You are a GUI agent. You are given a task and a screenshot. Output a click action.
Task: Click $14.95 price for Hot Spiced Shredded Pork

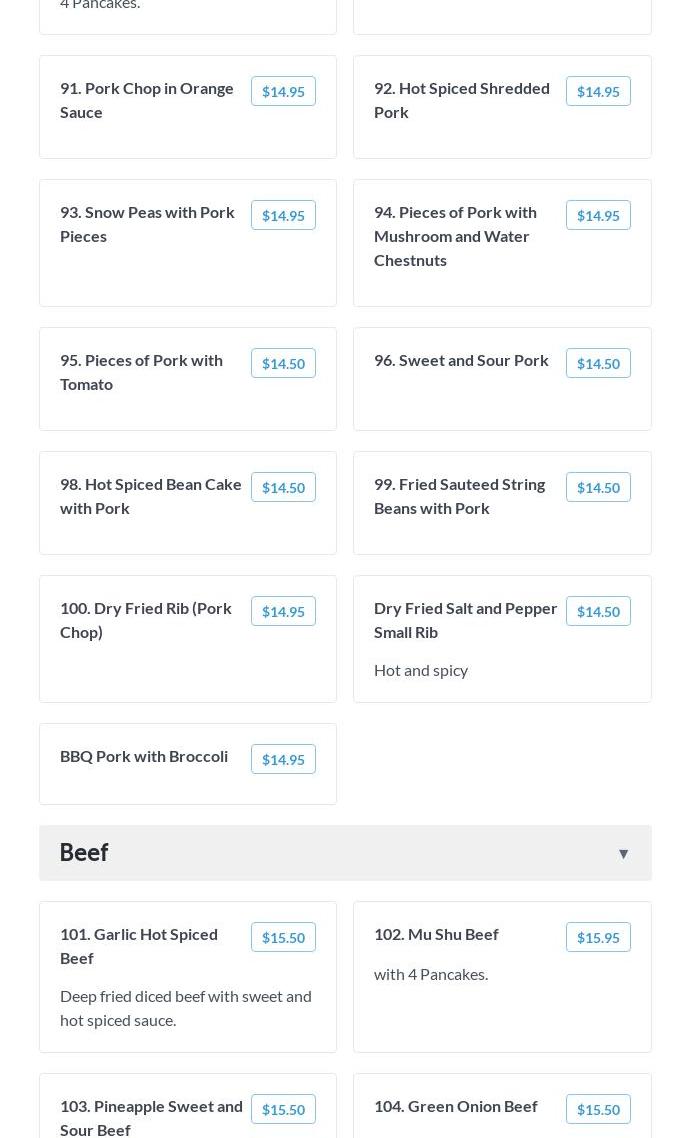597,91
